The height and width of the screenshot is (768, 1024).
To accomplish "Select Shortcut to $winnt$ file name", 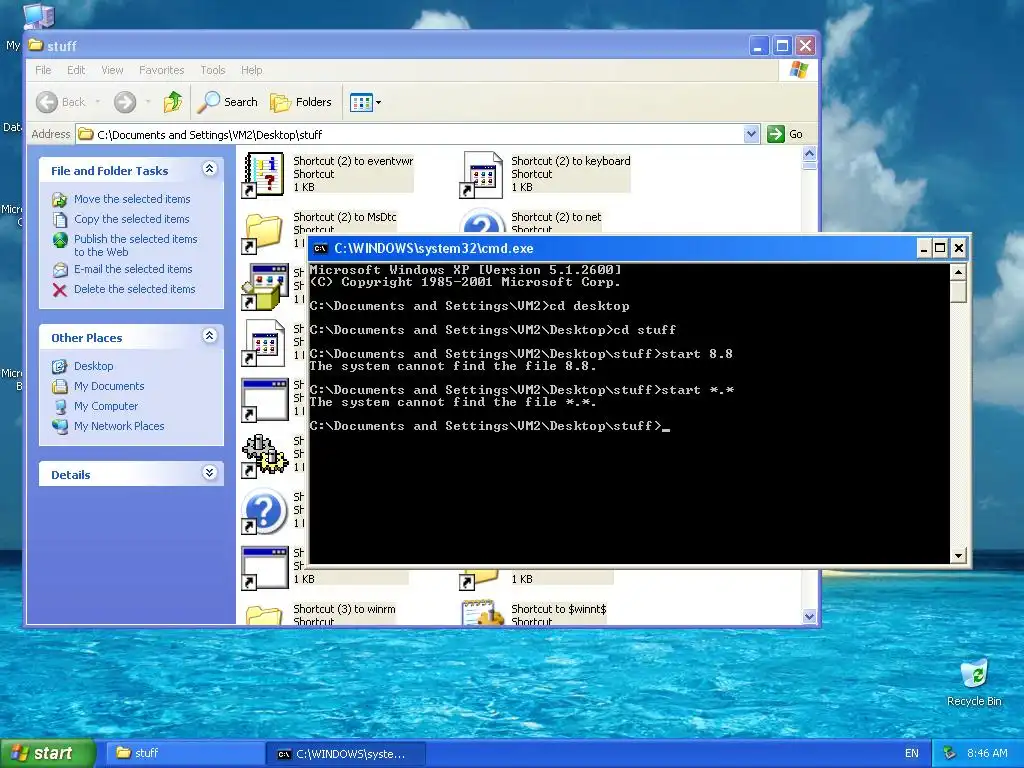I will pyautogui.click(x=558, y=609).
